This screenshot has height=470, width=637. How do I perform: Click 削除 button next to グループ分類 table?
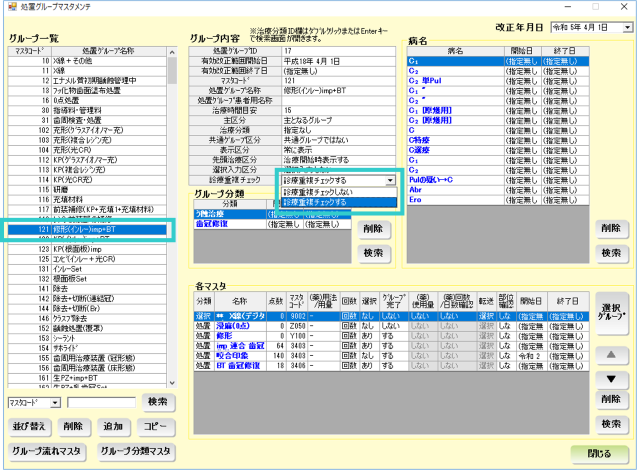click(371, 228)
